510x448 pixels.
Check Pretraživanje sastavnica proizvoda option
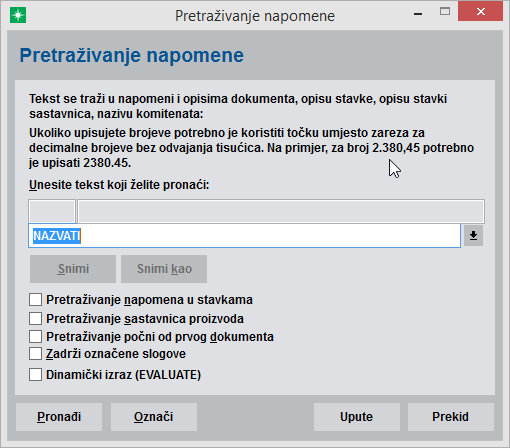pos(35,318)
